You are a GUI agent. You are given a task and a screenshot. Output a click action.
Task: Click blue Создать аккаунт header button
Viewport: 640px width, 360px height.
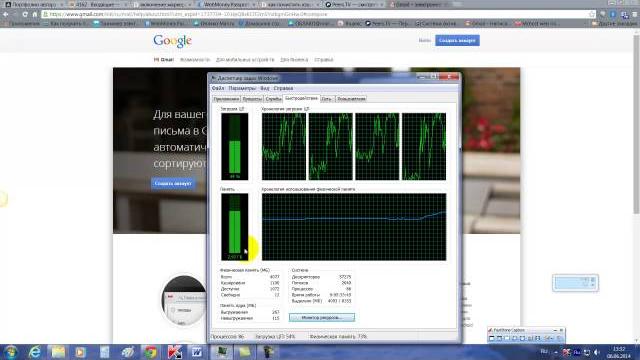tap(457, 40)
